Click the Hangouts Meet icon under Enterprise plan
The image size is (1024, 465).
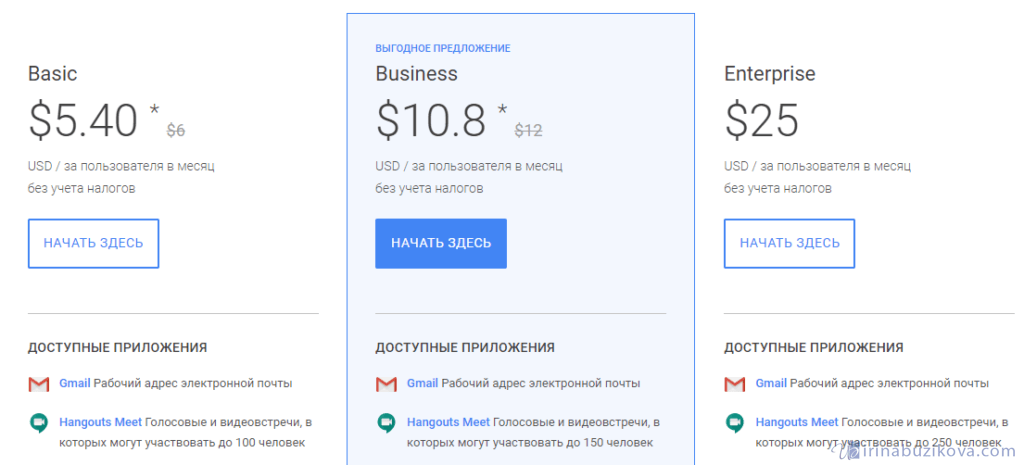point(735,423)
